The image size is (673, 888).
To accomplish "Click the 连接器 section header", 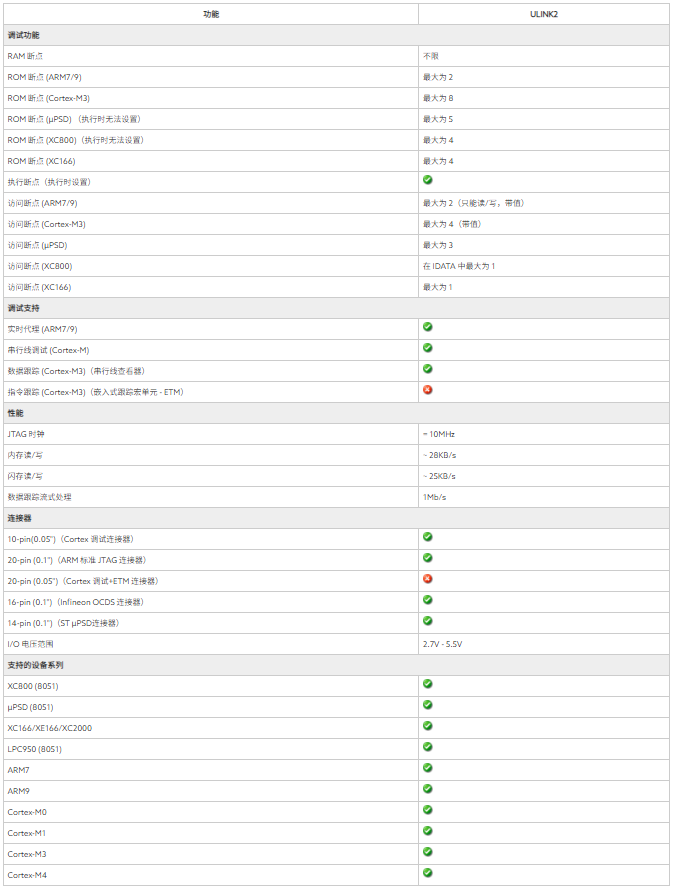I will click(x=20, y=518).
